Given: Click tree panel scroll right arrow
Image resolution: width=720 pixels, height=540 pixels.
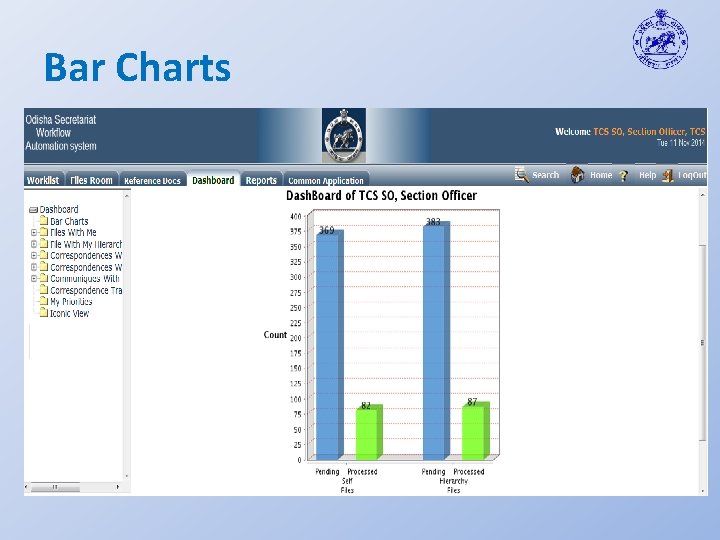Looking at the screenshot, I should [118, 487].
